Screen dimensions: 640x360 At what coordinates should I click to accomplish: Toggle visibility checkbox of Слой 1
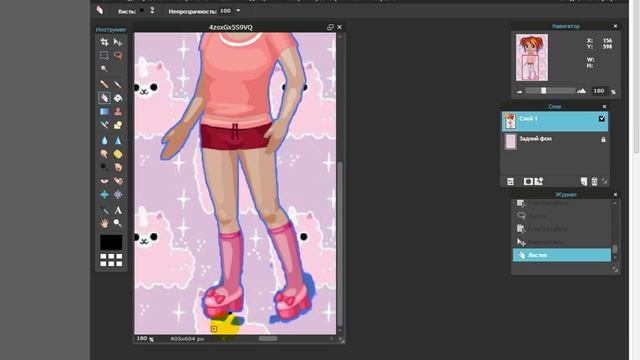[x=602, y=119]
